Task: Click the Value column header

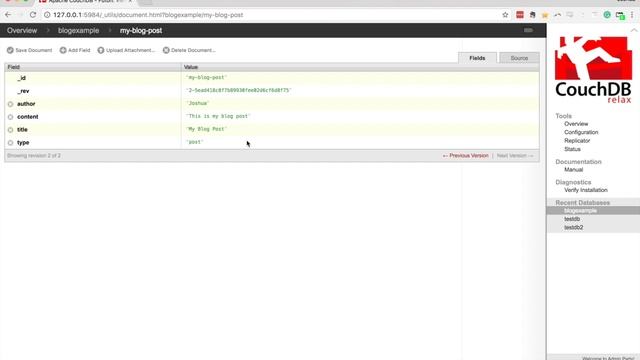Action: (360, 67)
